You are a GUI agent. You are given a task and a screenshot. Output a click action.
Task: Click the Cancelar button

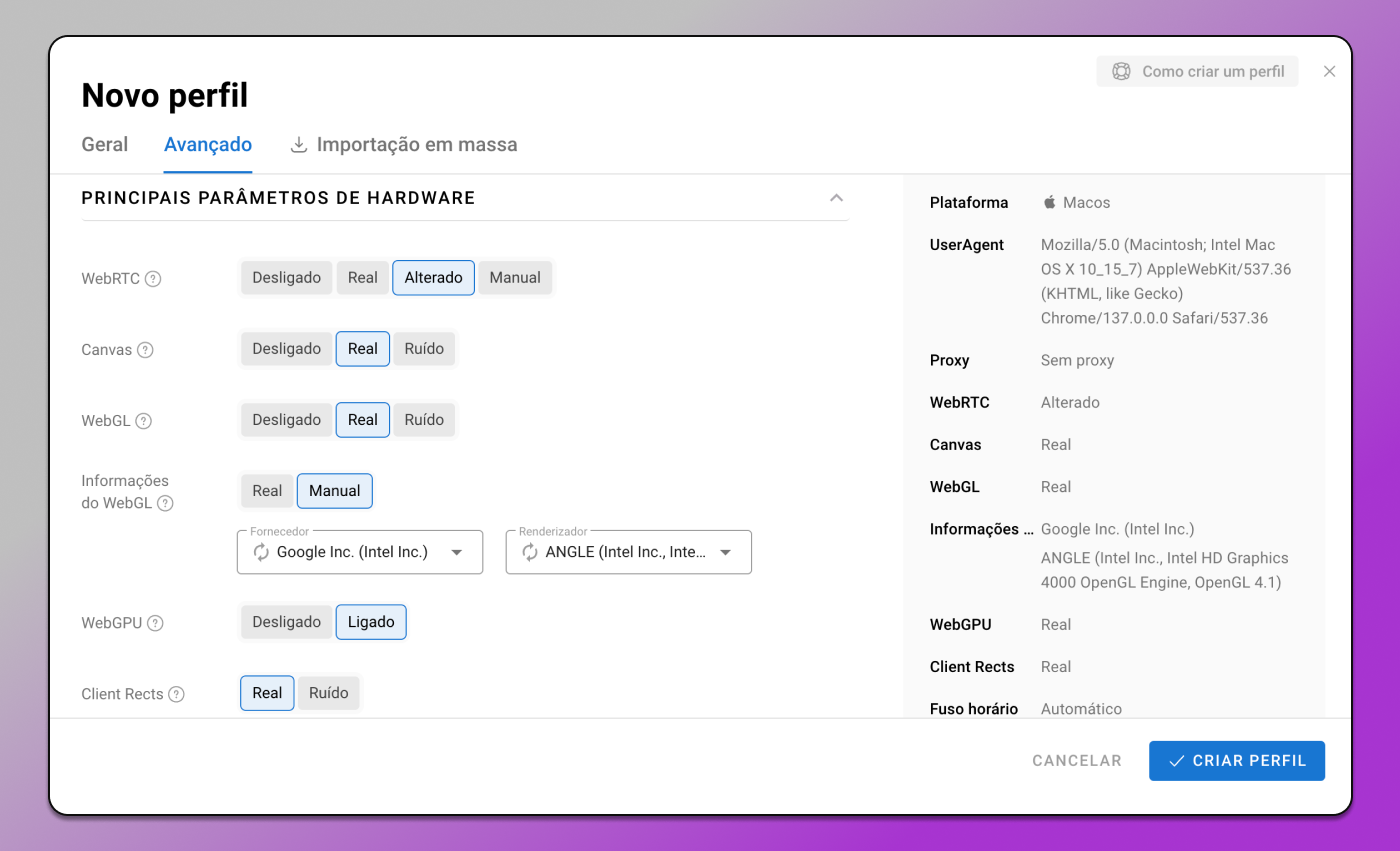(1077, 761)
